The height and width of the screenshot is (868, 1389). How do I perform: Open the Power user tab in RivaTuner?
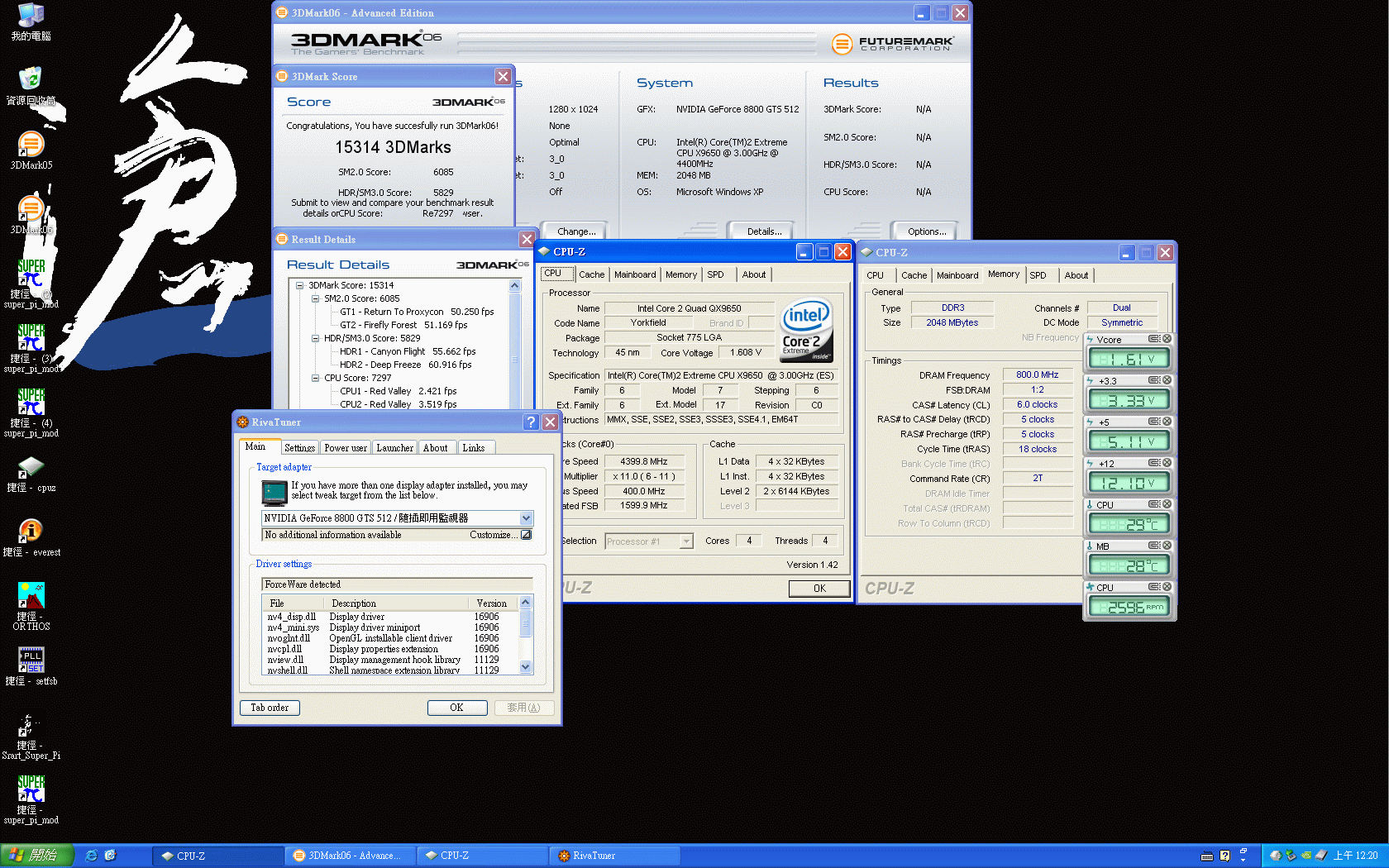pos(346,448)
